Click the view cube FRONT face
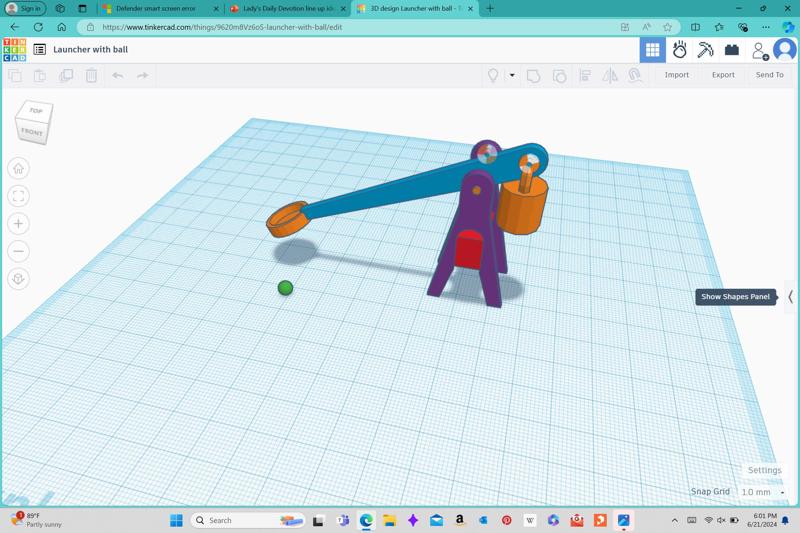The height and width of the screenshot is (533, 800). click(x=32, y=132)
